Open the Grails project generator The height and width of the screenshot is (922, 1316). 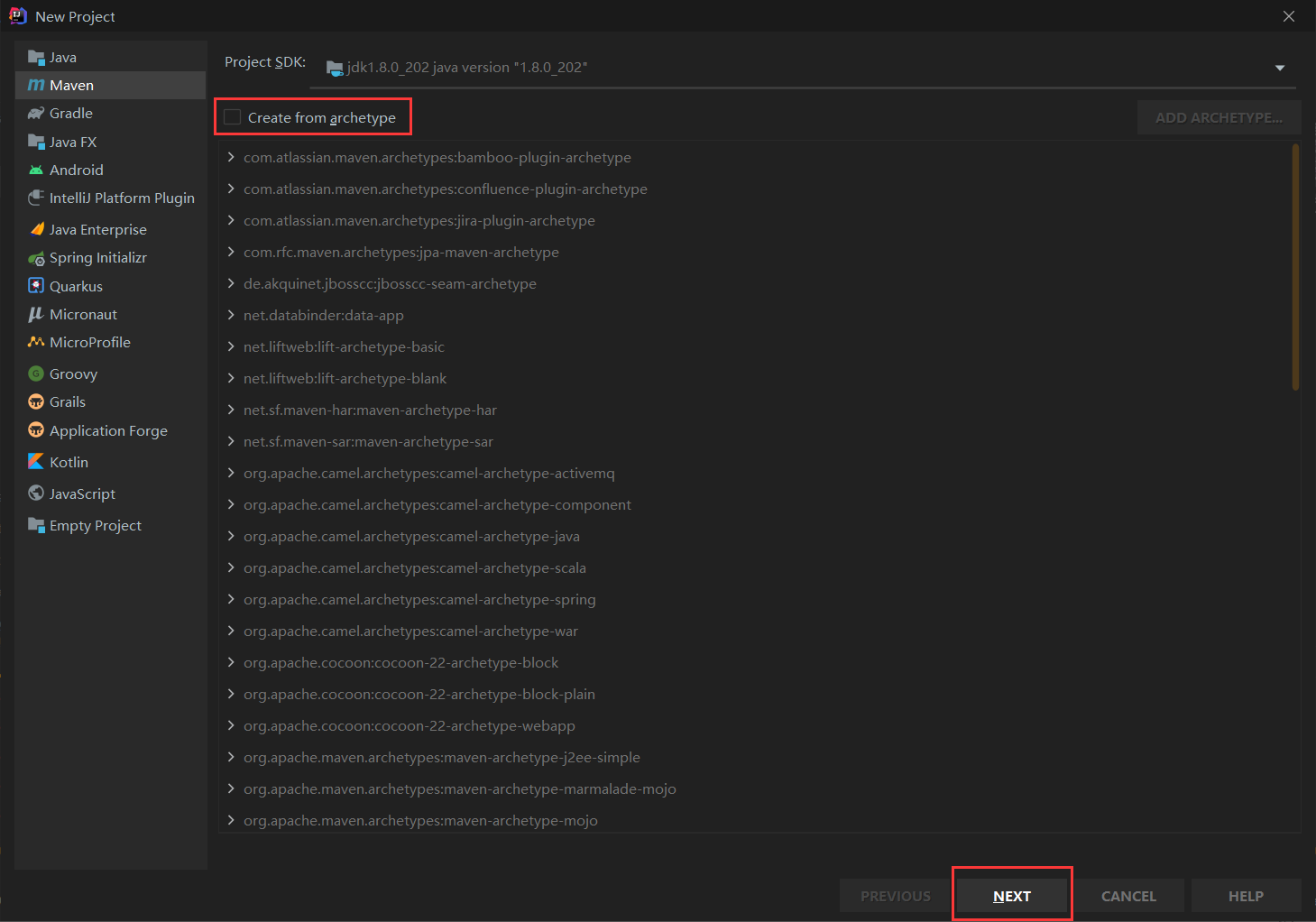(x=67, y=401)
